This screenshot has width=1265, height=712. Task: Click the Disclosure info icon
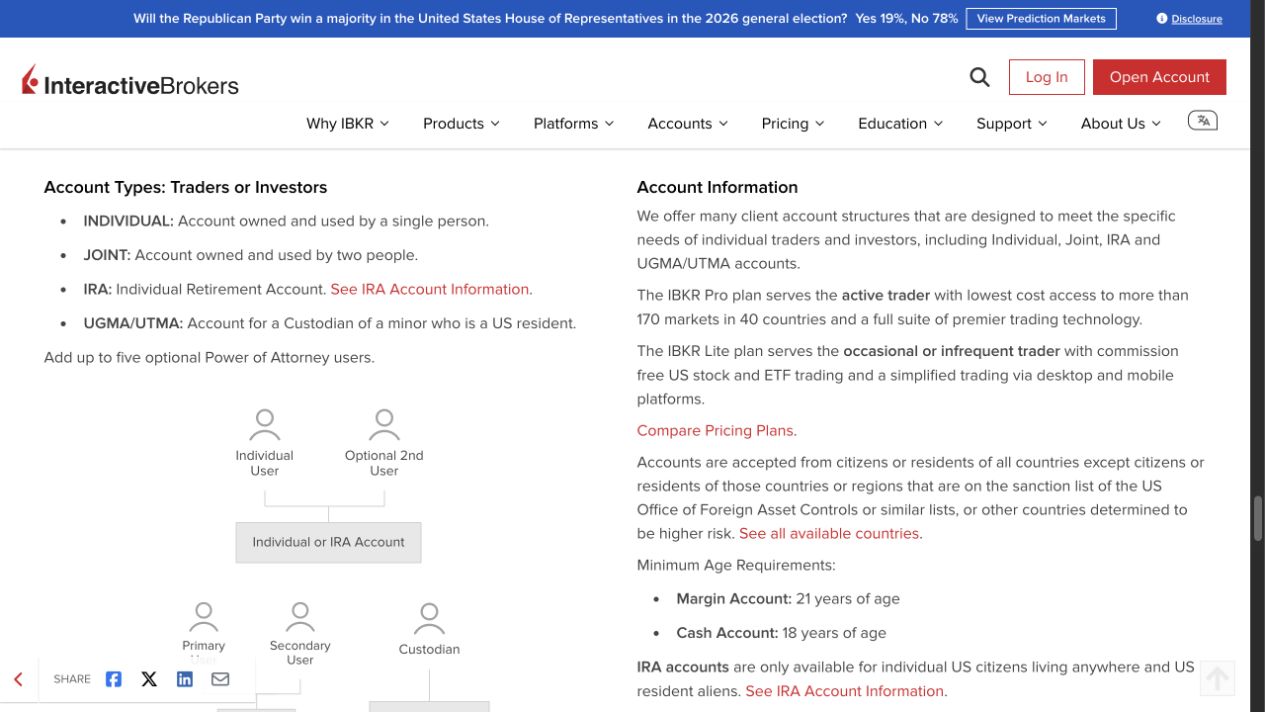click(x=1161, y=19)
